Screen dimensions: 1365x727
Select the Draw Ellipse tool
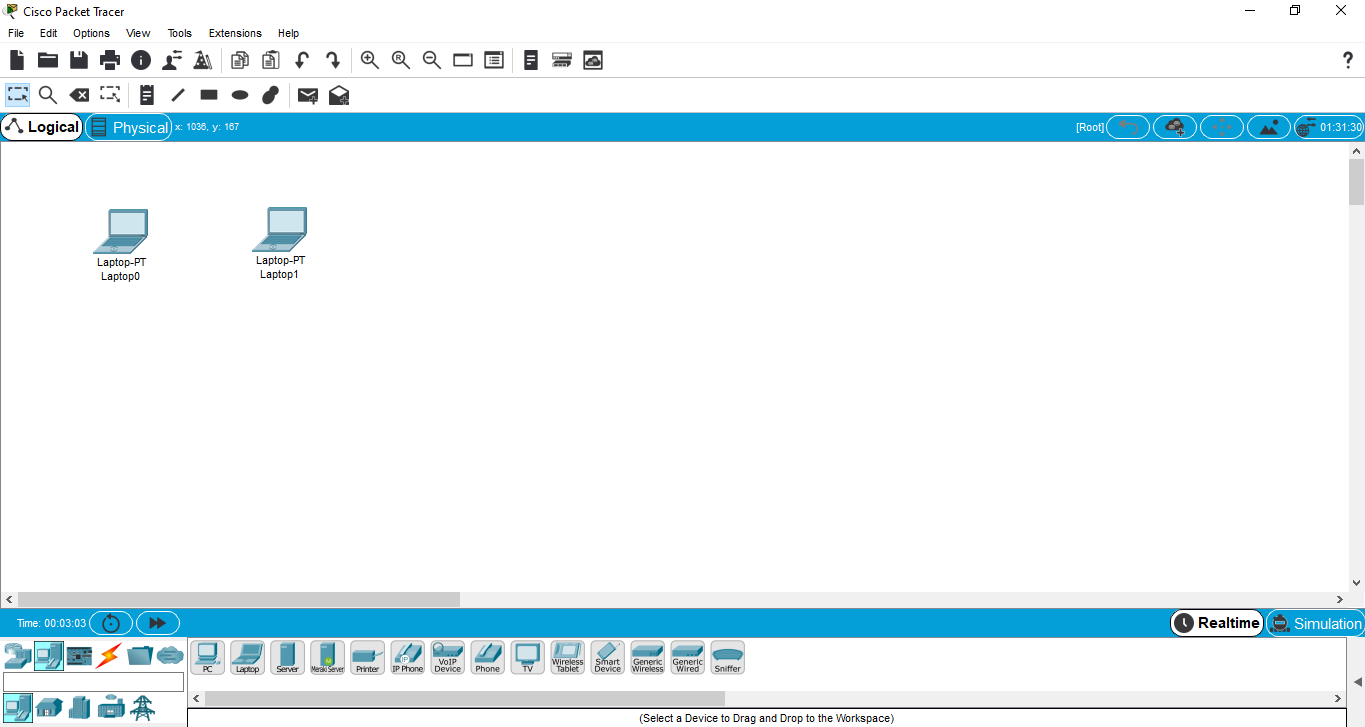coord(240,95)
